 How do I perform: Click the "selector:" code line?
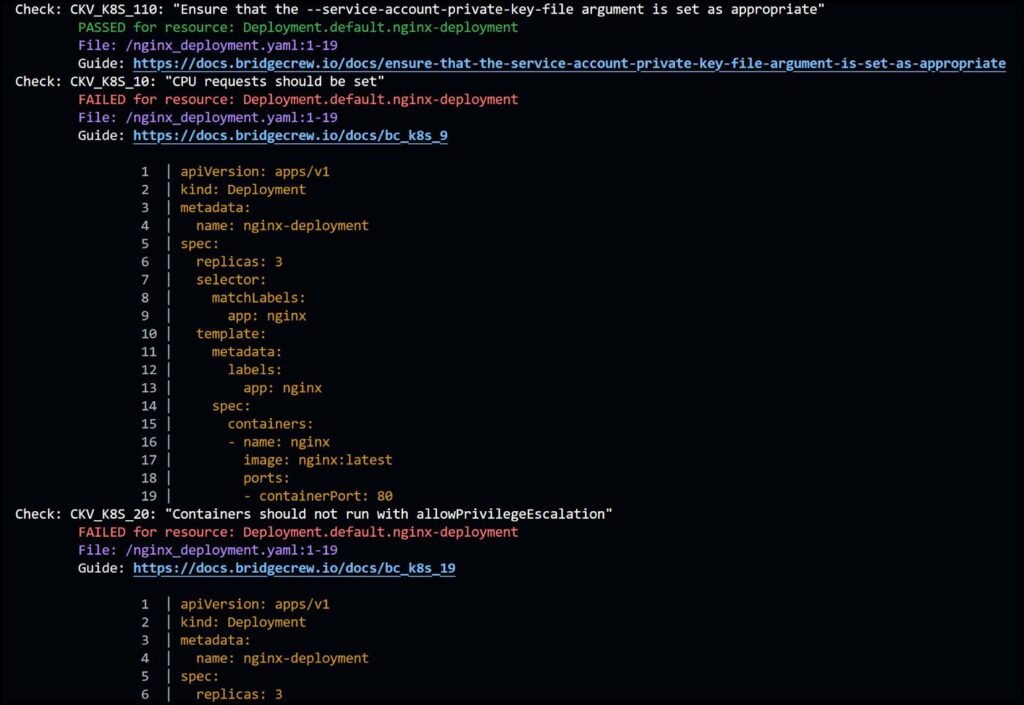[231, 279]
